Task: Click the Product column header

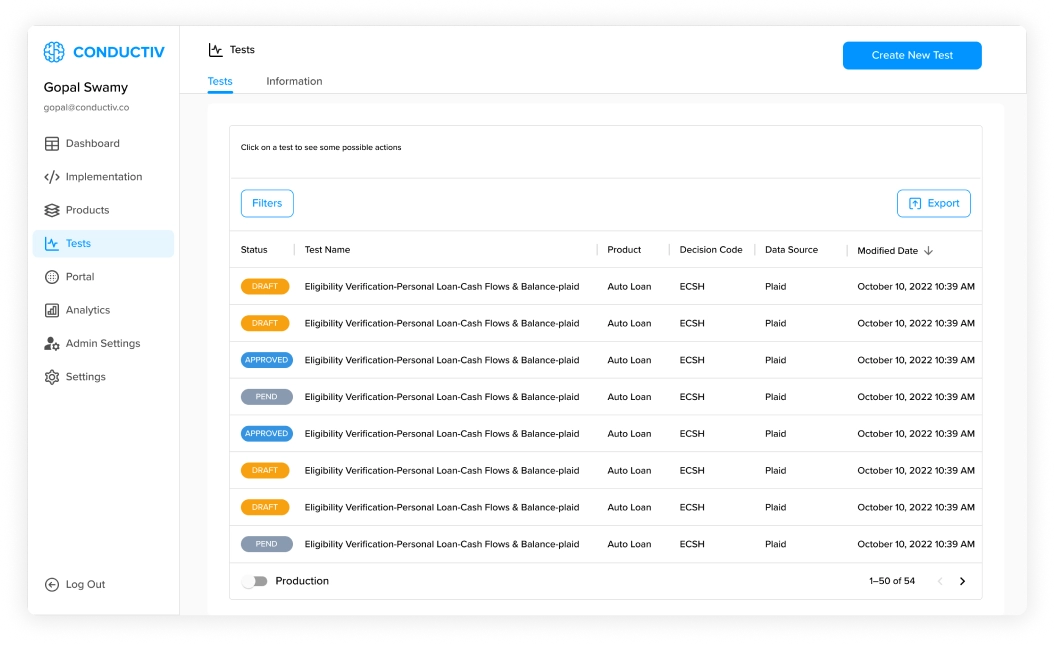Action: pos(624,250)
